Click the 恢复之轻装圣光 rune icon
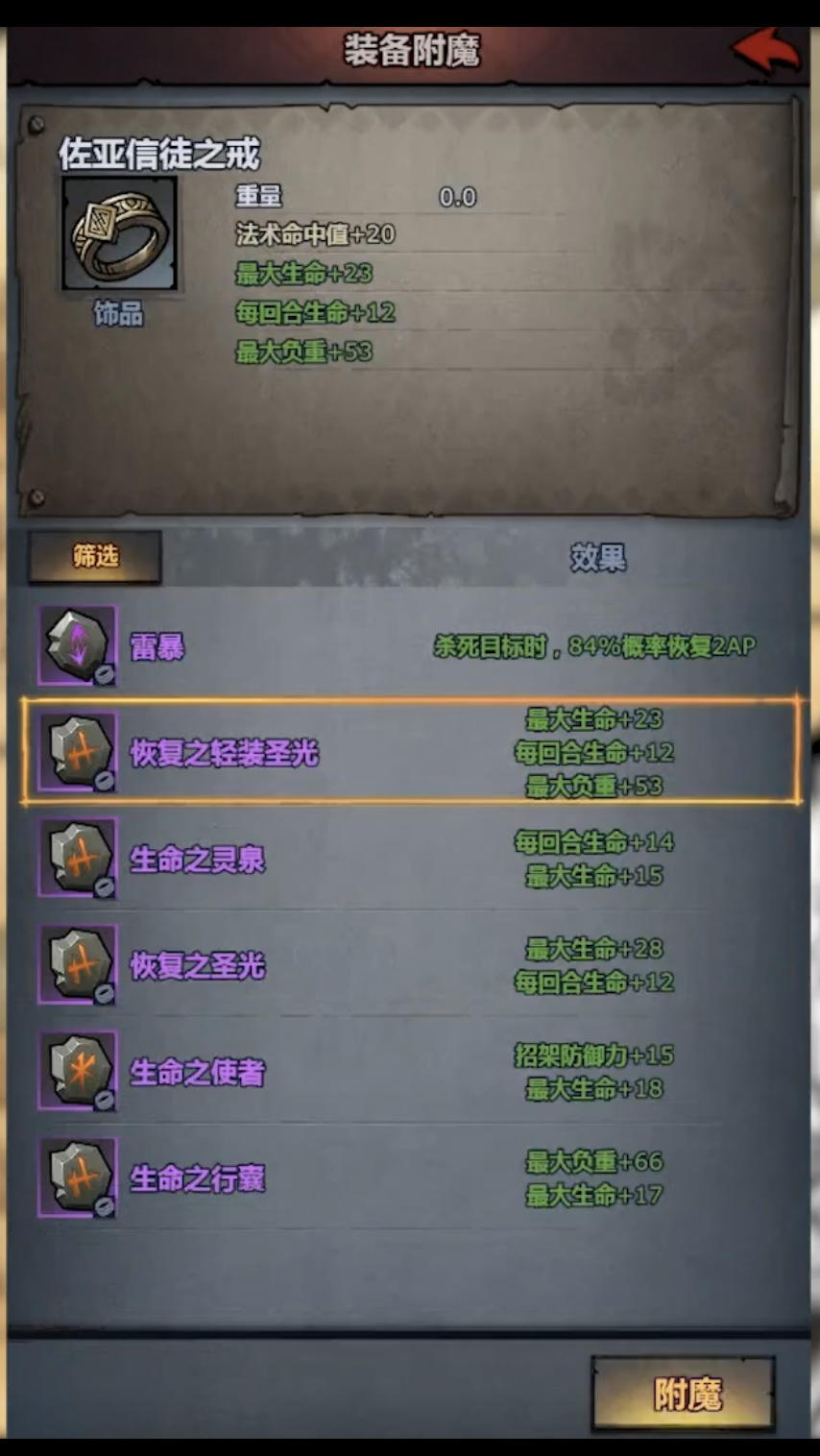 coord(78,752)
